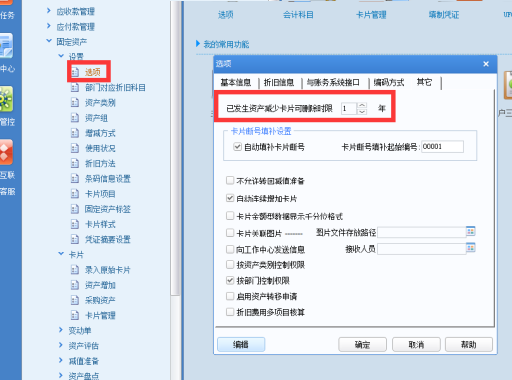Open 选项 shortcut in top bar
Viewport: 512px width, 380px height.
pos(226,15)
